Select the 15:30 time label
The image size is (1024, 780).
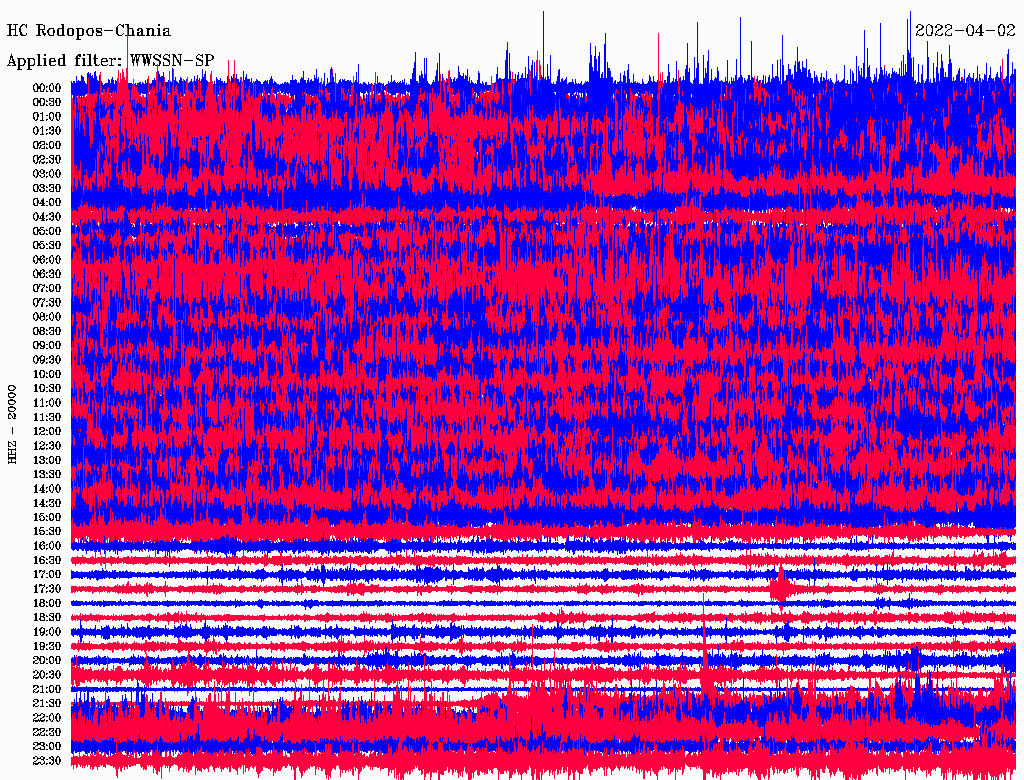47,531
